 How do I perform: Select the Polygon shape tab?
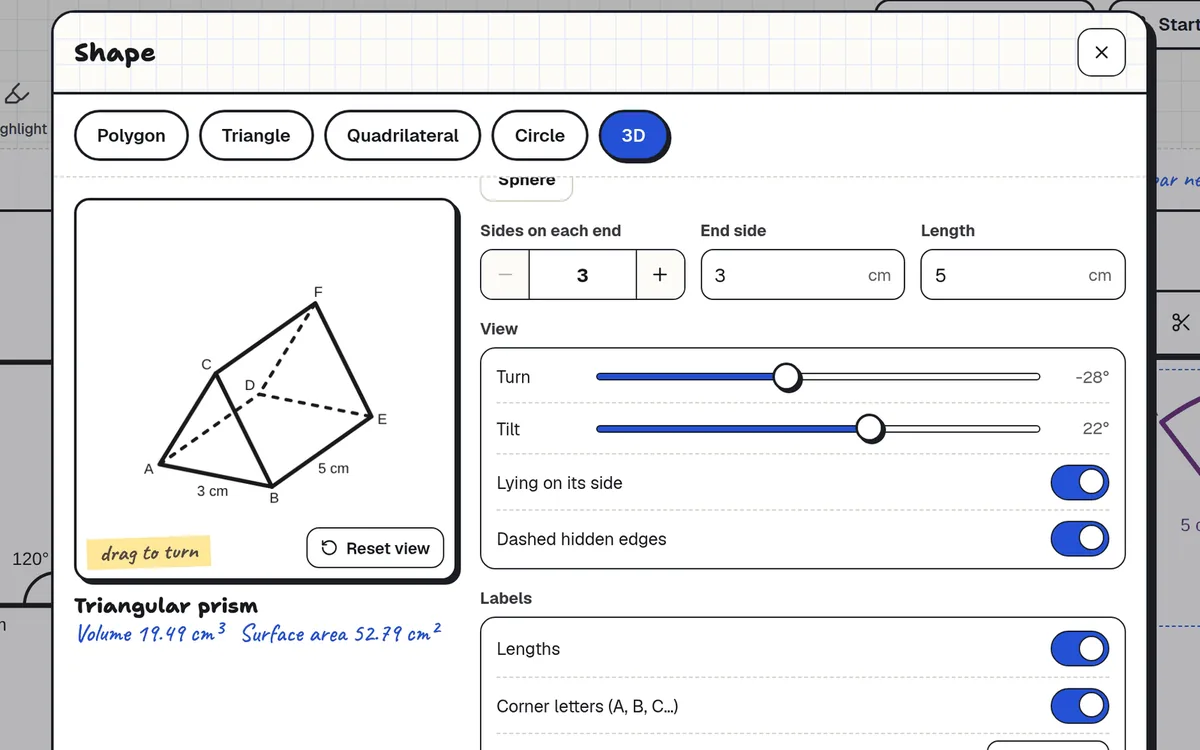click(131, 136)
